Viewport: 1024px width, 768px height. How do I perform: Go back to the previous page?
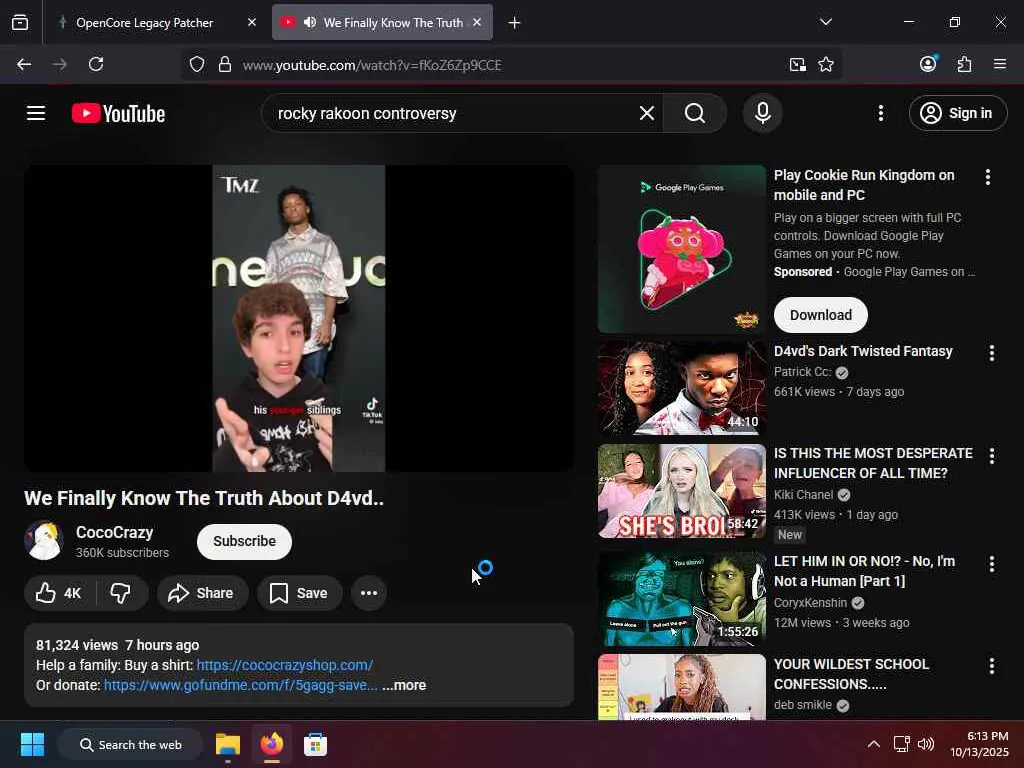click(x=24, y=65)
